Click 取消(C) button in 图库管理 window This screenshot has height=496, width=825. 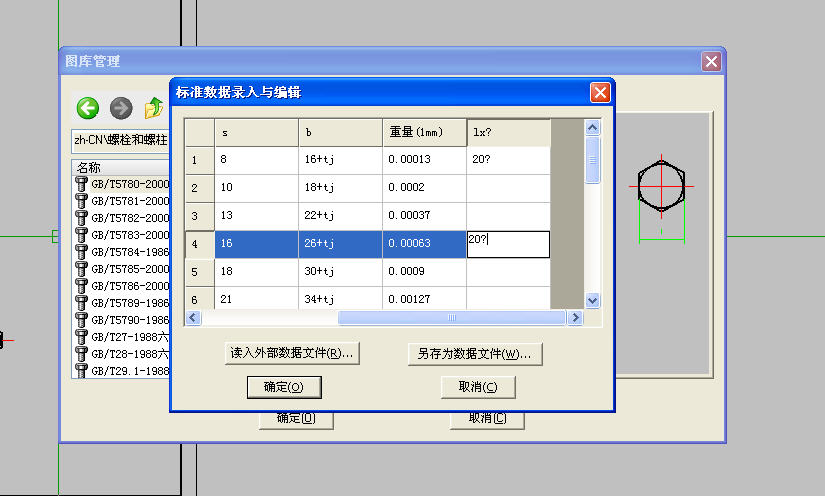pyautogui.click(x=487, y=420)
